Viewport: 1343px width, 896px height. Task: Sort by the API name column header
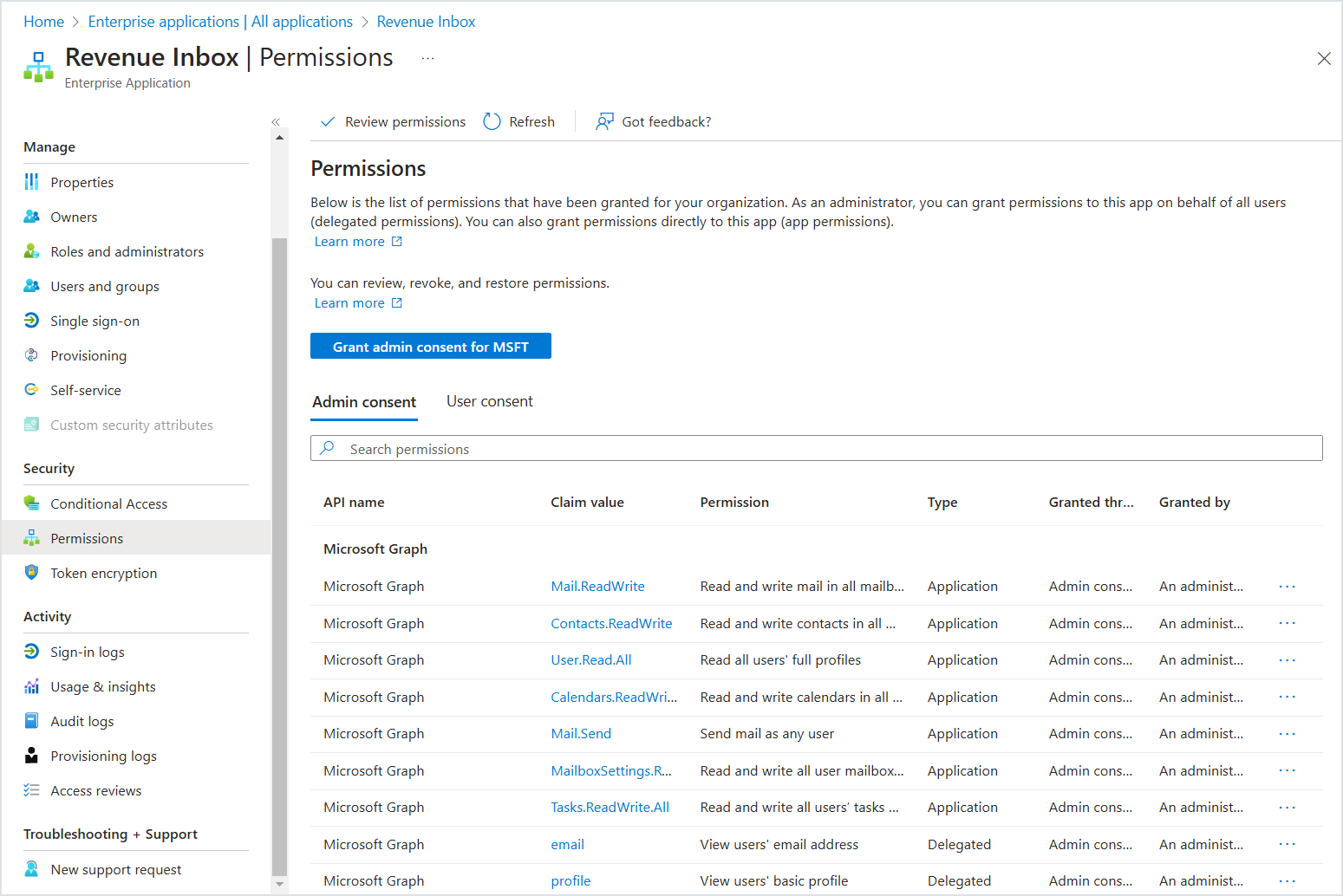coord(354,503)
